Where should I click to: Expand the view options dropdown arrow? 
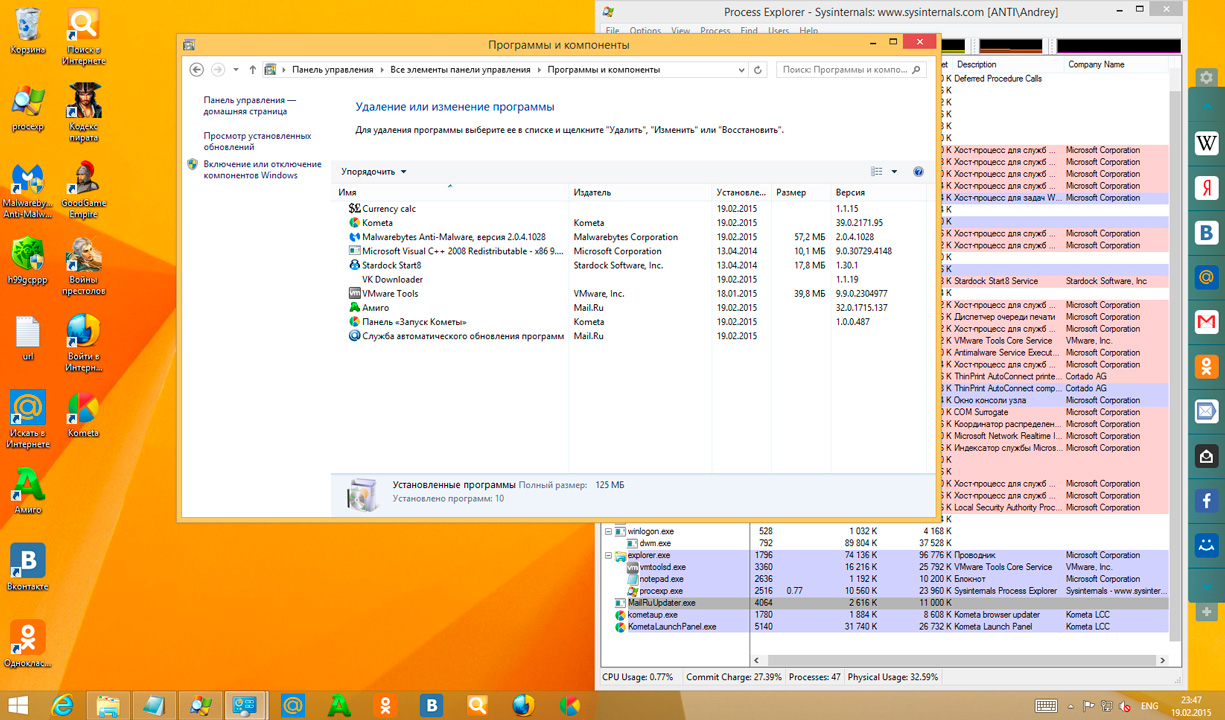[x=894, y=172]
